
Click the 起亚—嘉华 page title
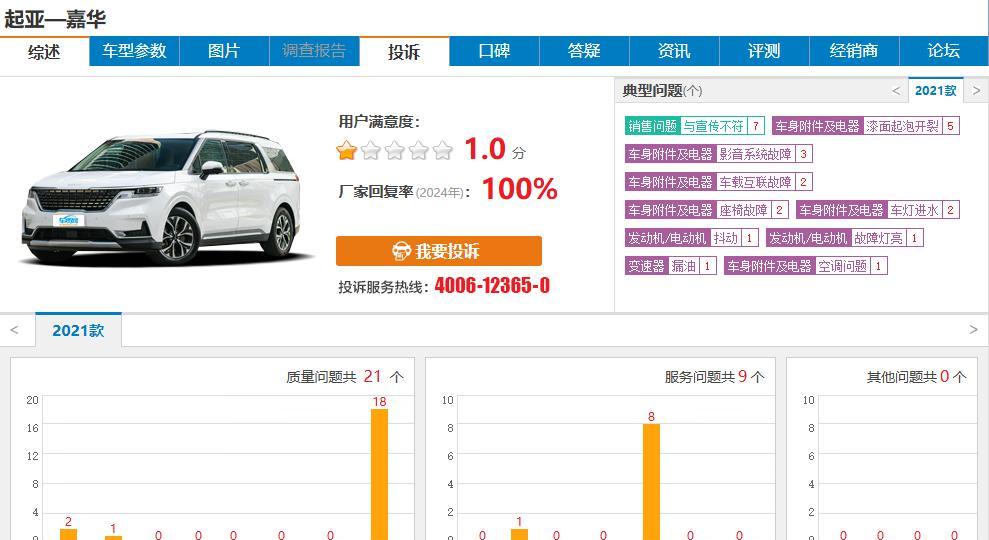tap(55, 19)
